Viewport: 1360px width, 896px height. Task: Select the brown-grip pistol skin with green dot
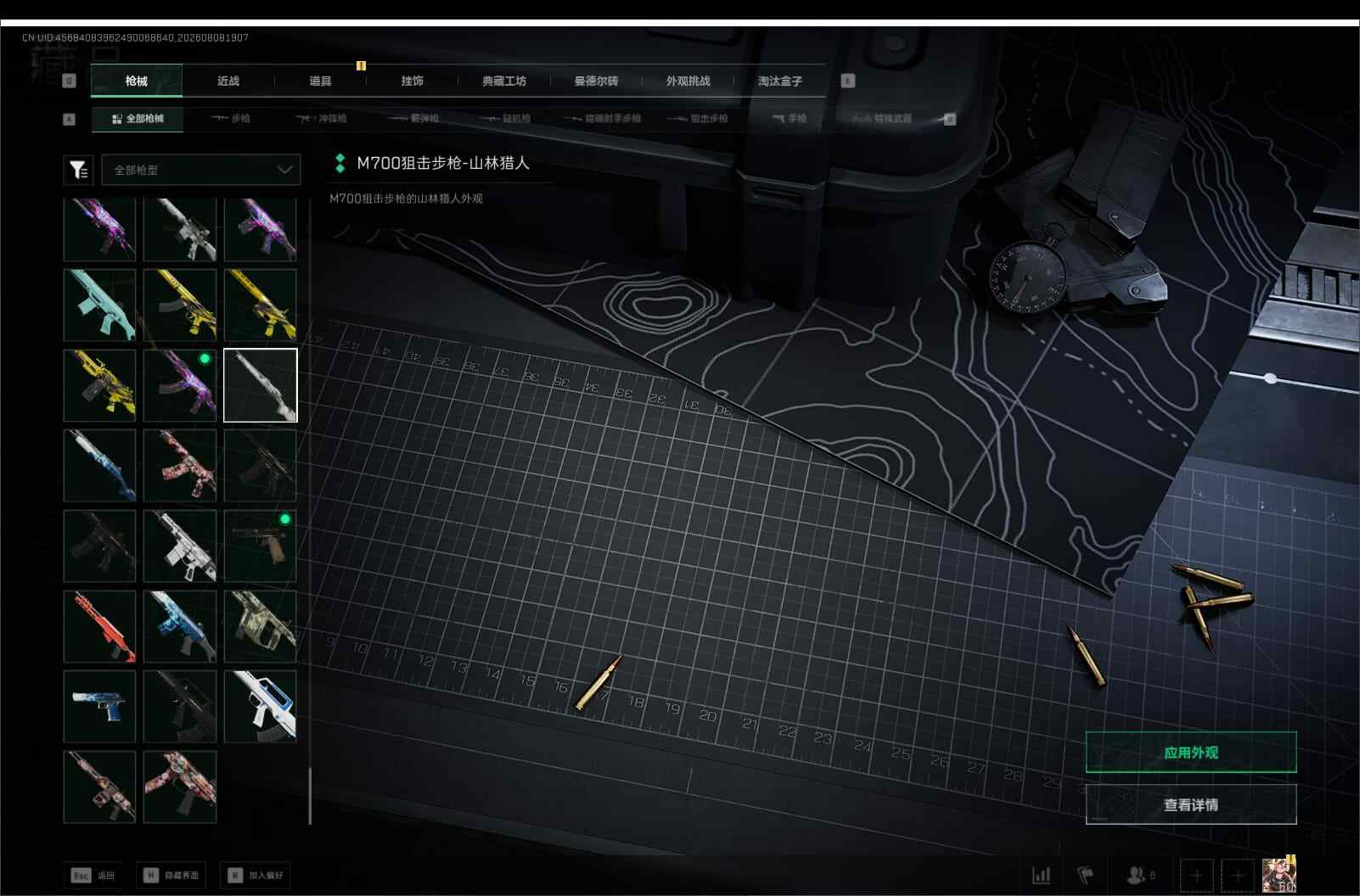[261, 546]
